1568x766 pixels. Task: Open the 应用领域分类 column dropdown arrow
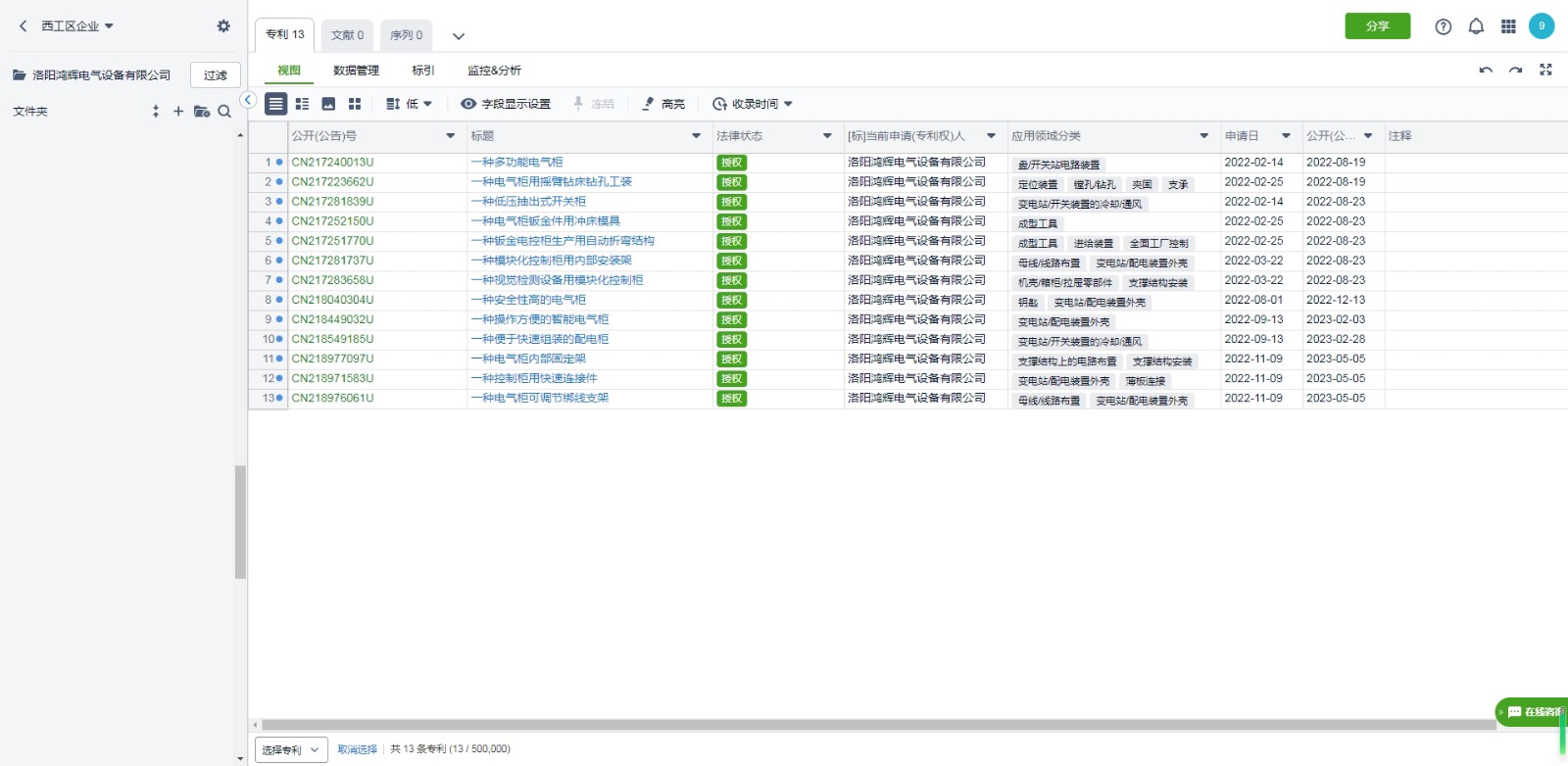point(1204,136)
